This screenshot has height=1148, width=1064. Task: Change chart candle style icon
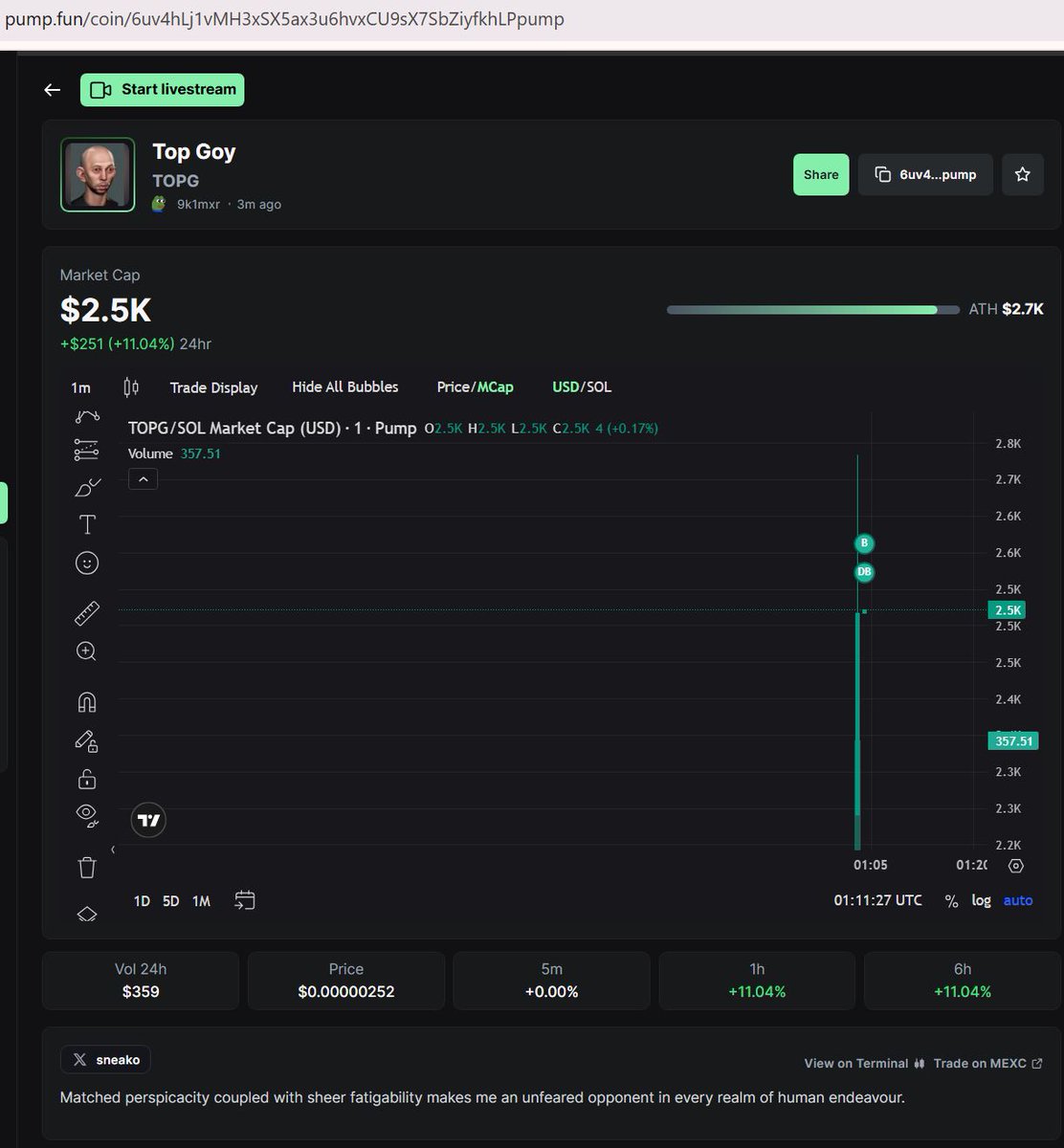(x=131, y=387)
